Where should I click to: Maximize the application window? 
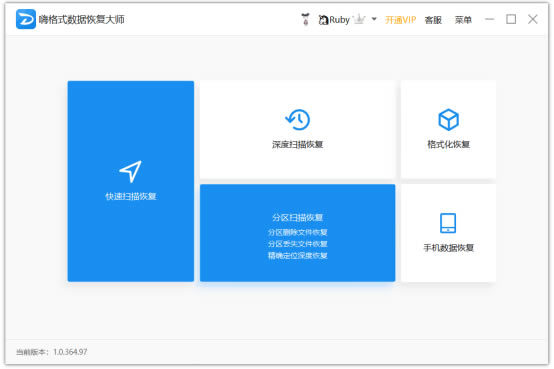point(511,19)
